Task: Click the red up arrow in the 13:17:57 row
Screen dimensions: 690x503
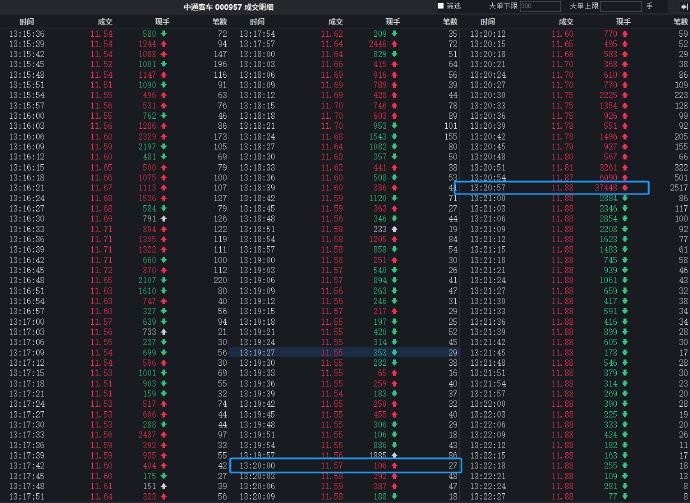Action: [x=394, y=44]
